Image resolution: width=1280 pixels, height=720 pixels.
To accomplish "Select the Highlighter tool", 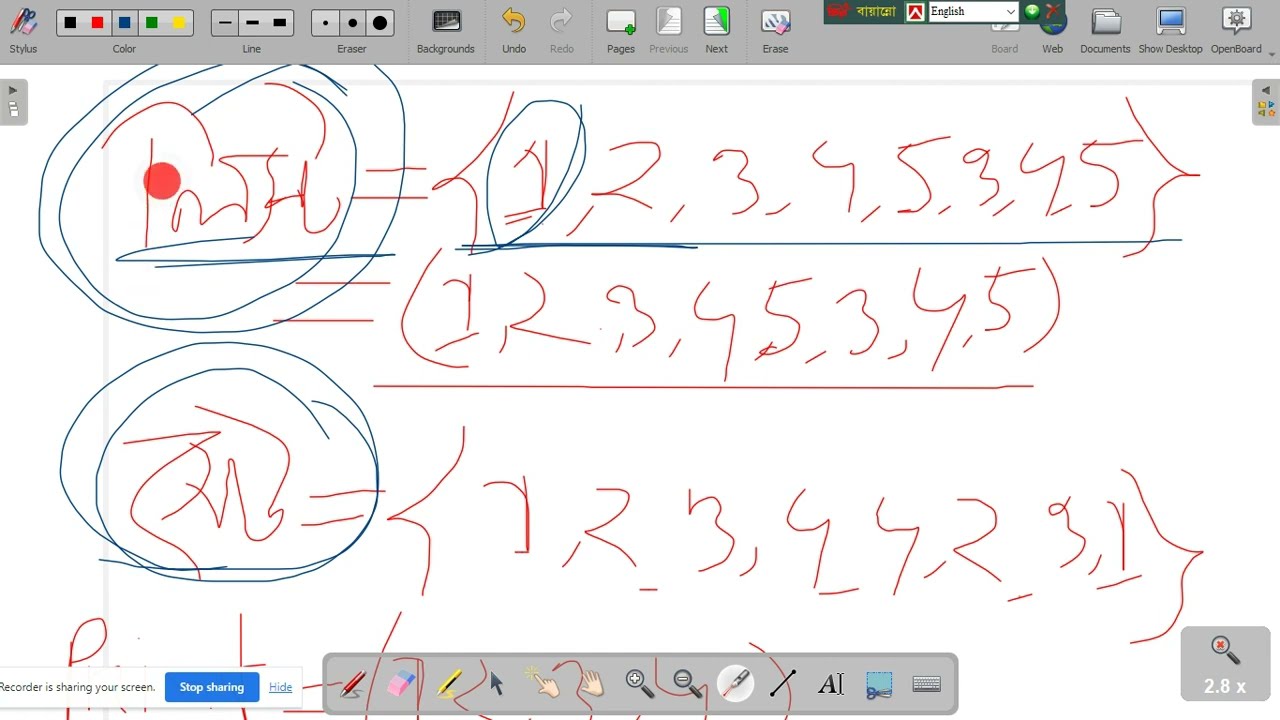I will pyautogui.click(x=448, y=684).
